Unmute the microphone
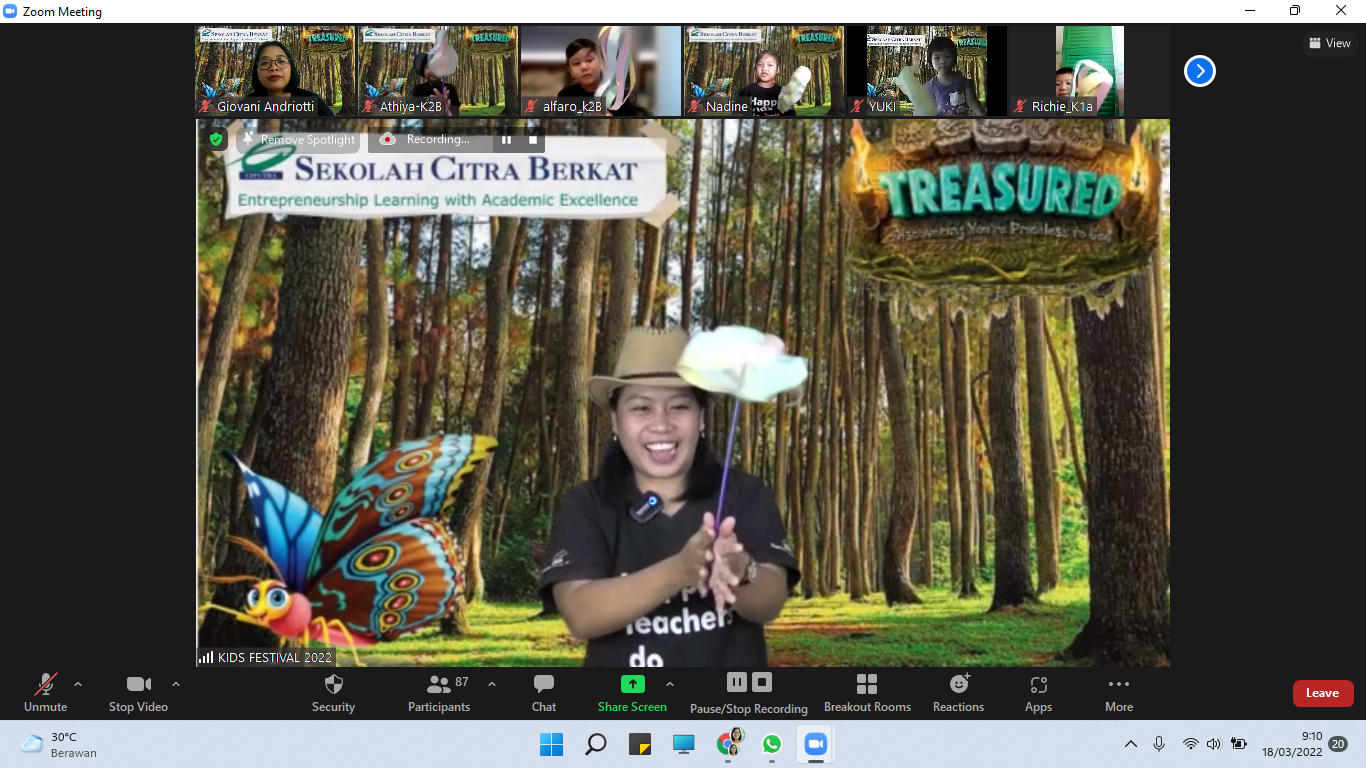The height and width of the screenshot is (768, 1366). pyautogui.click(x=45, y=692)
